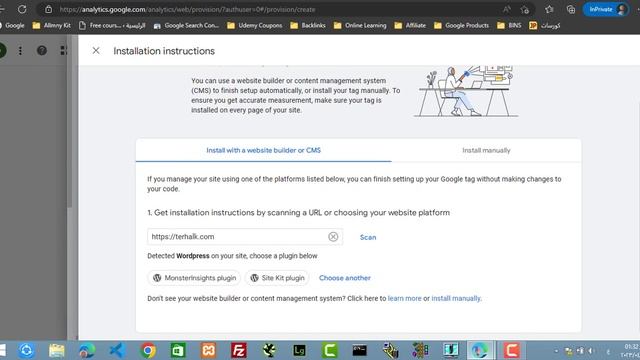Open the Free cours bookmark

point(112,25)
